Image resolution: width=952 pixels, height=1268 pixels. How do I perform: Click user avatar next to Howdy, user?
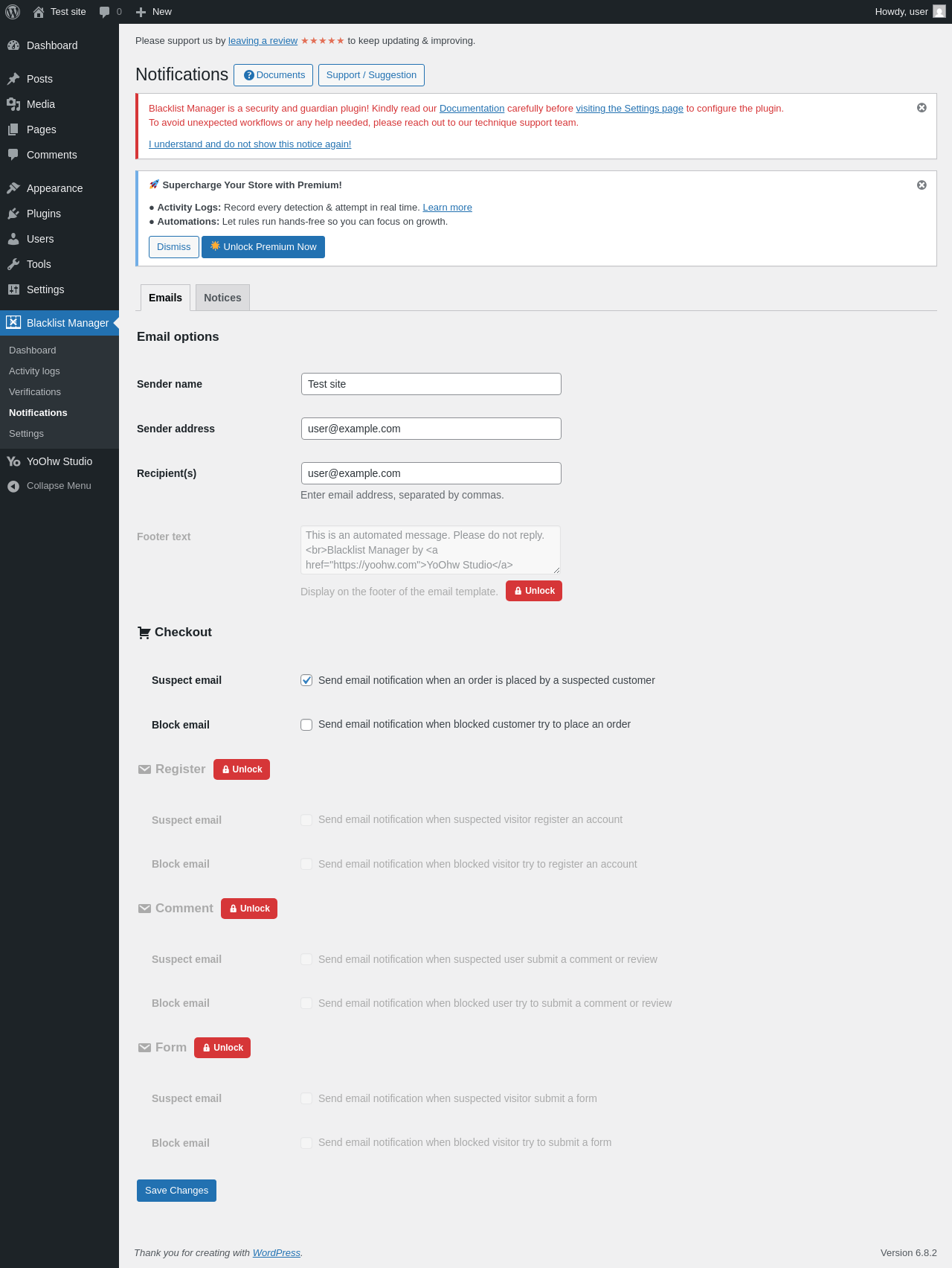click(x=939, y=12)
